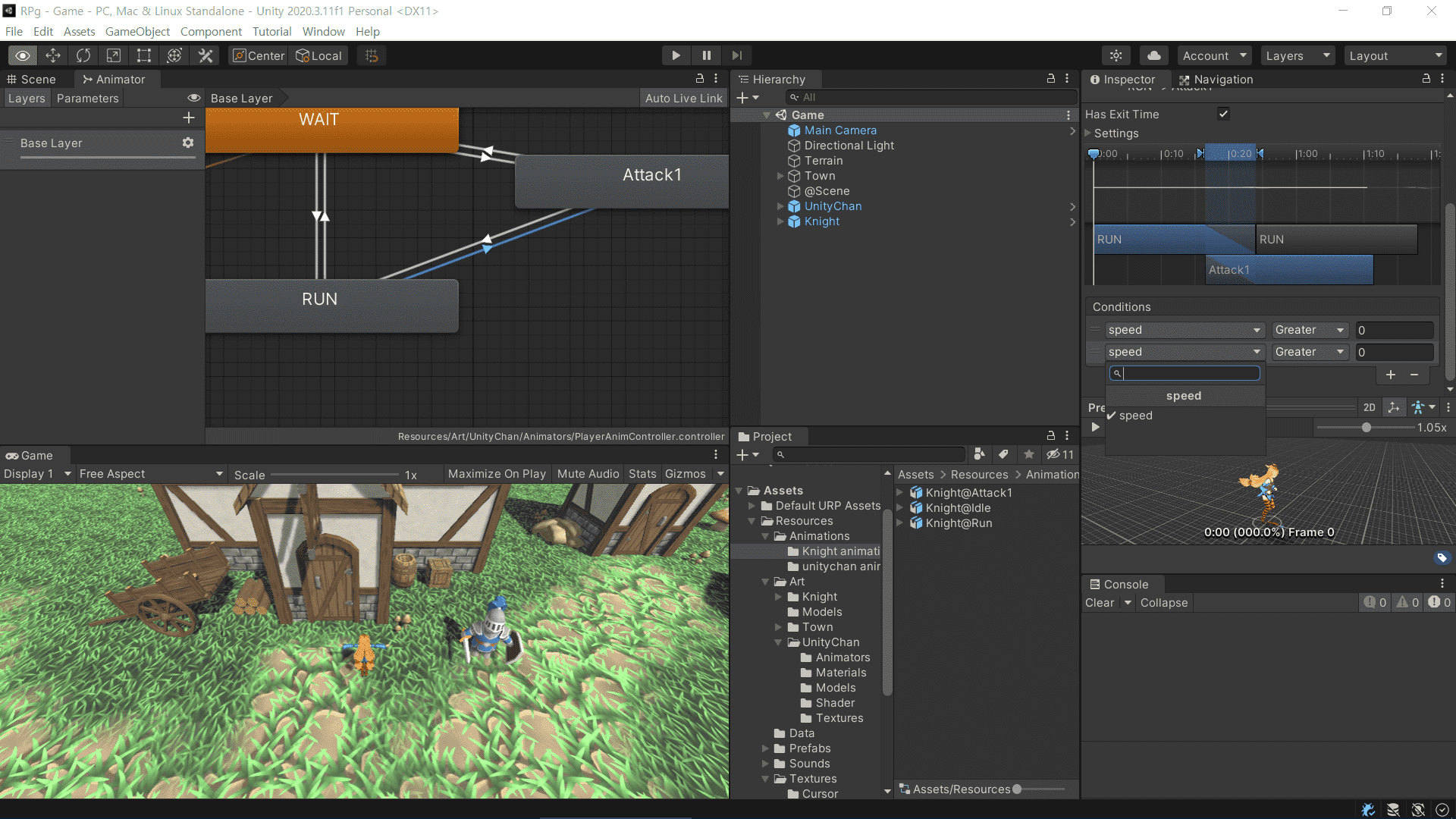Viewport: 1456px width, 819px height.
Task: Toggle grid snapping icon in toolbar
Action: (x=372, y=55)
